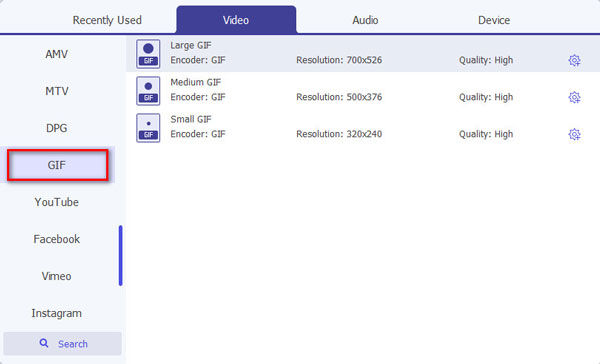The width and height of the screenshot is (600, 364).
Task: Select Vimeo in the format list
Action: pyautogui.click(x=57, y=276)
